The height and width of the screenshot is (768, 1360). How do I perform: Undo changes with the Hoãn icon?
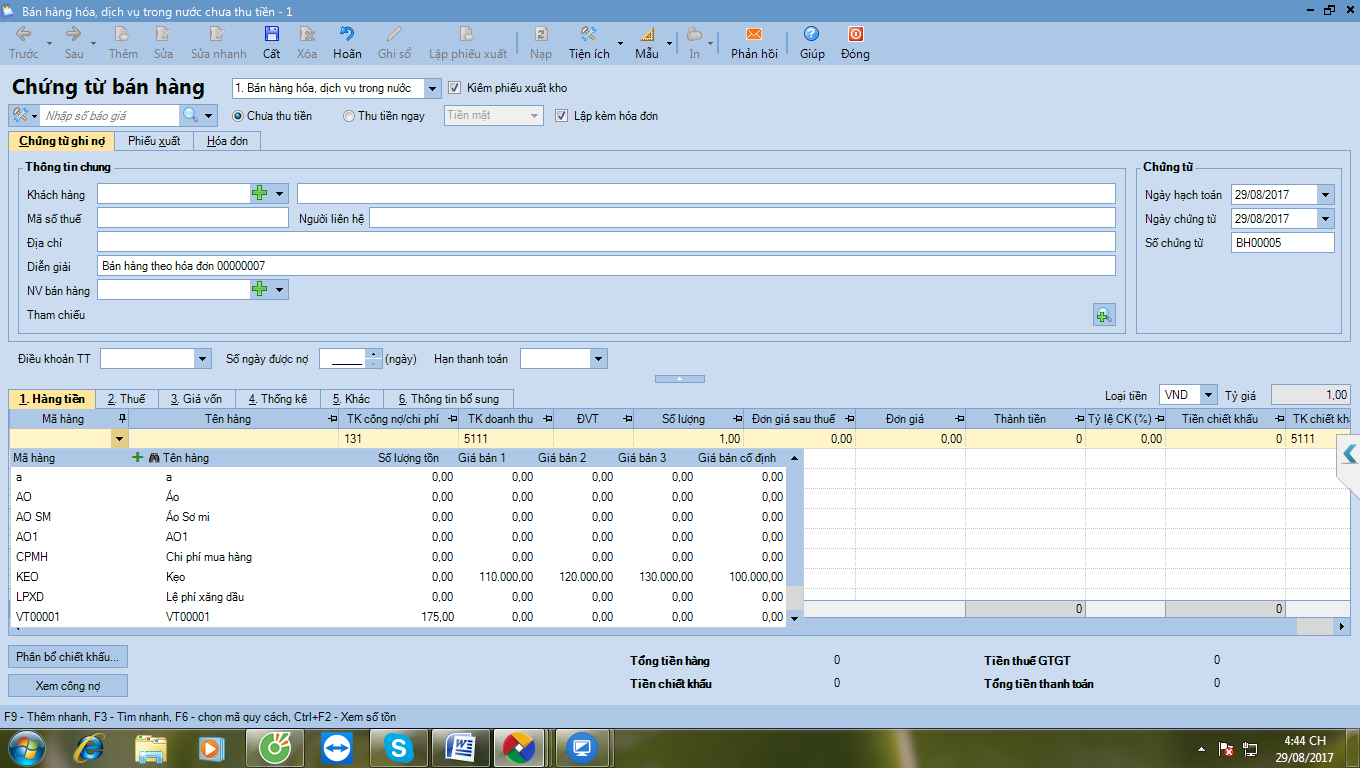[x=347, y=34]
